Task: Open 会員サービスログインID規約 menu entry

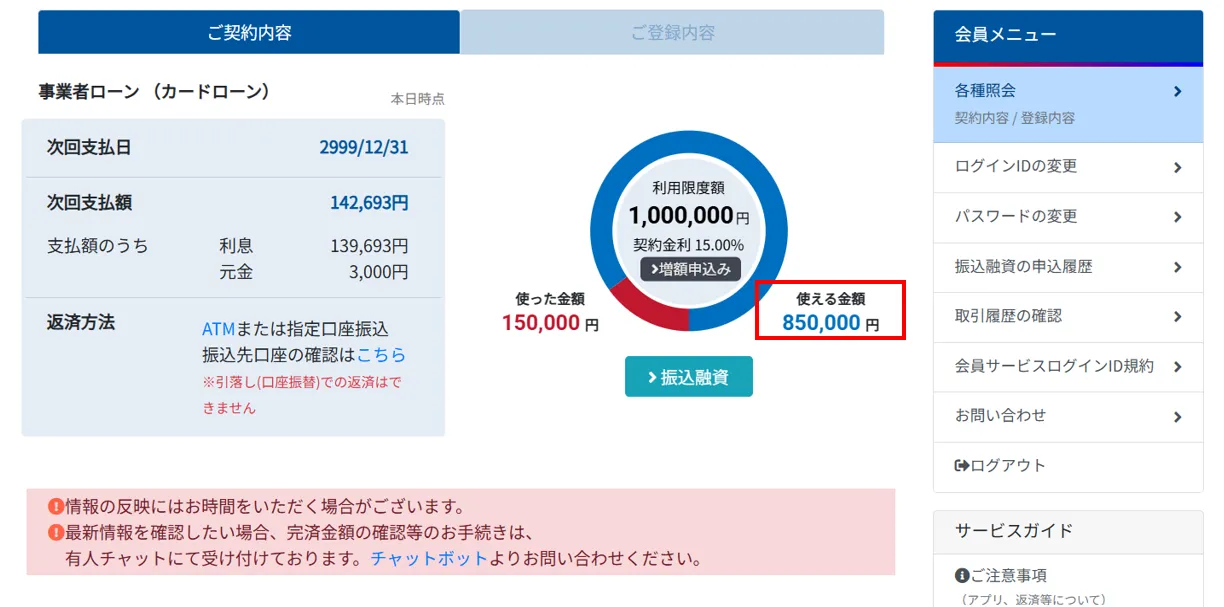Action: point(1050,367)
